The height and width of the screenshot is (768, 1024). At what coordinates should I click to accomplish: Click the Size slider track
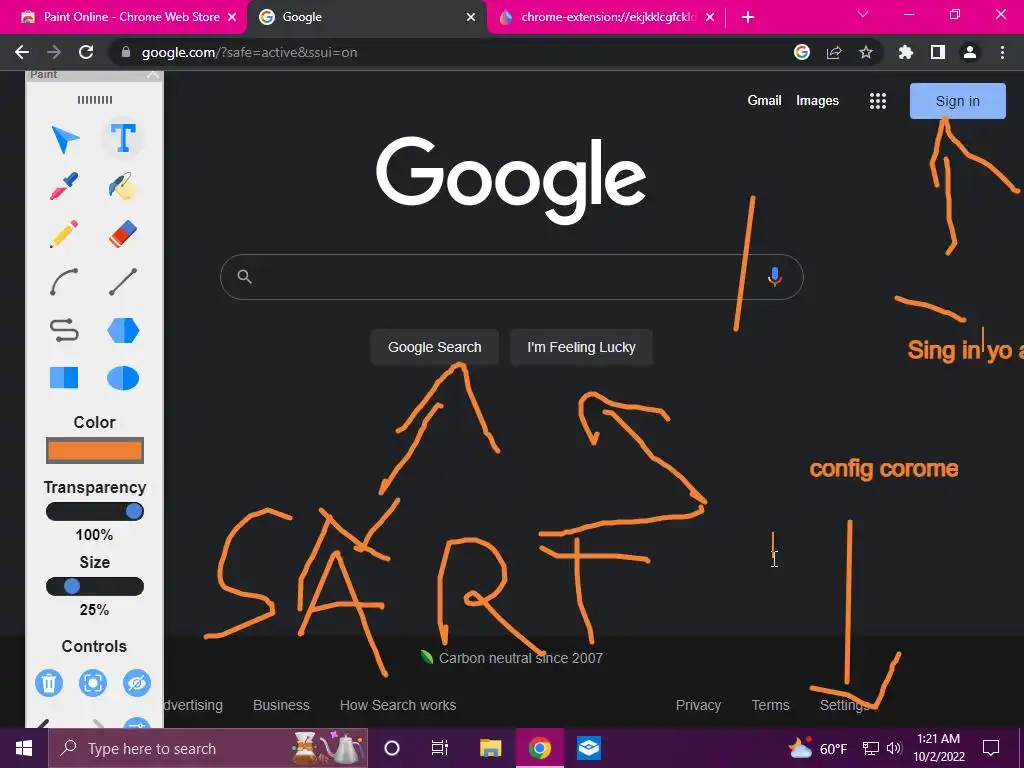95,586
